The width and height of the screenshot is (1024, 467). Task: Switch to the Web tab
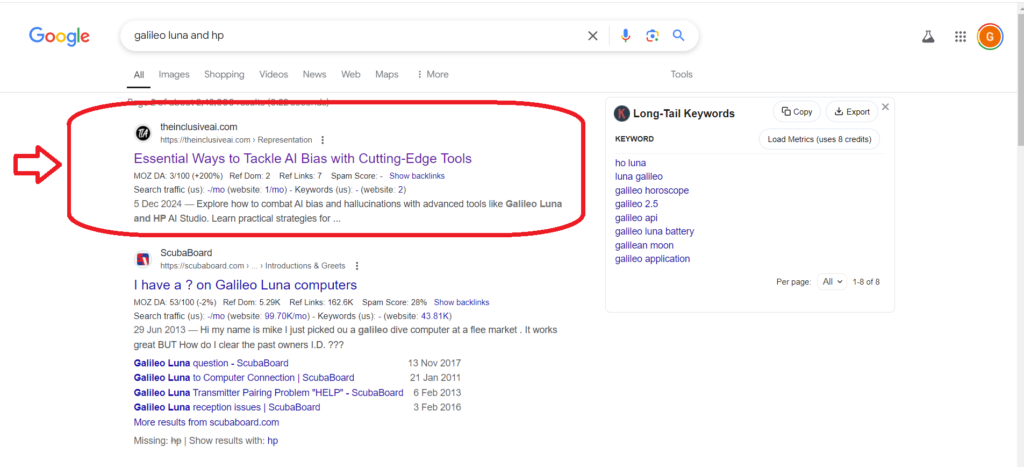(x=351, y=74)
